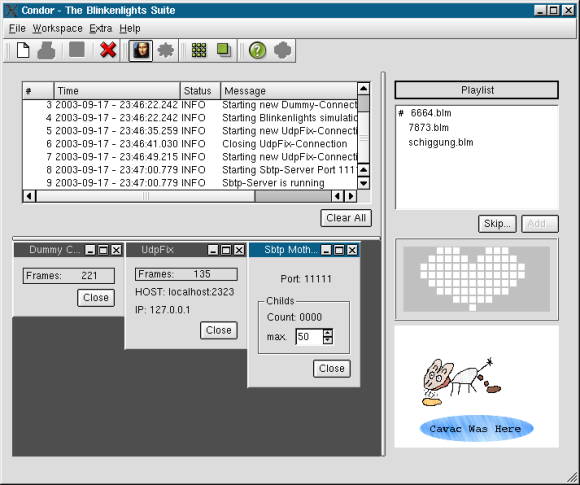Screen dimensions: 580x485
Task: Minimize the Condor main window
Action: 540,10
